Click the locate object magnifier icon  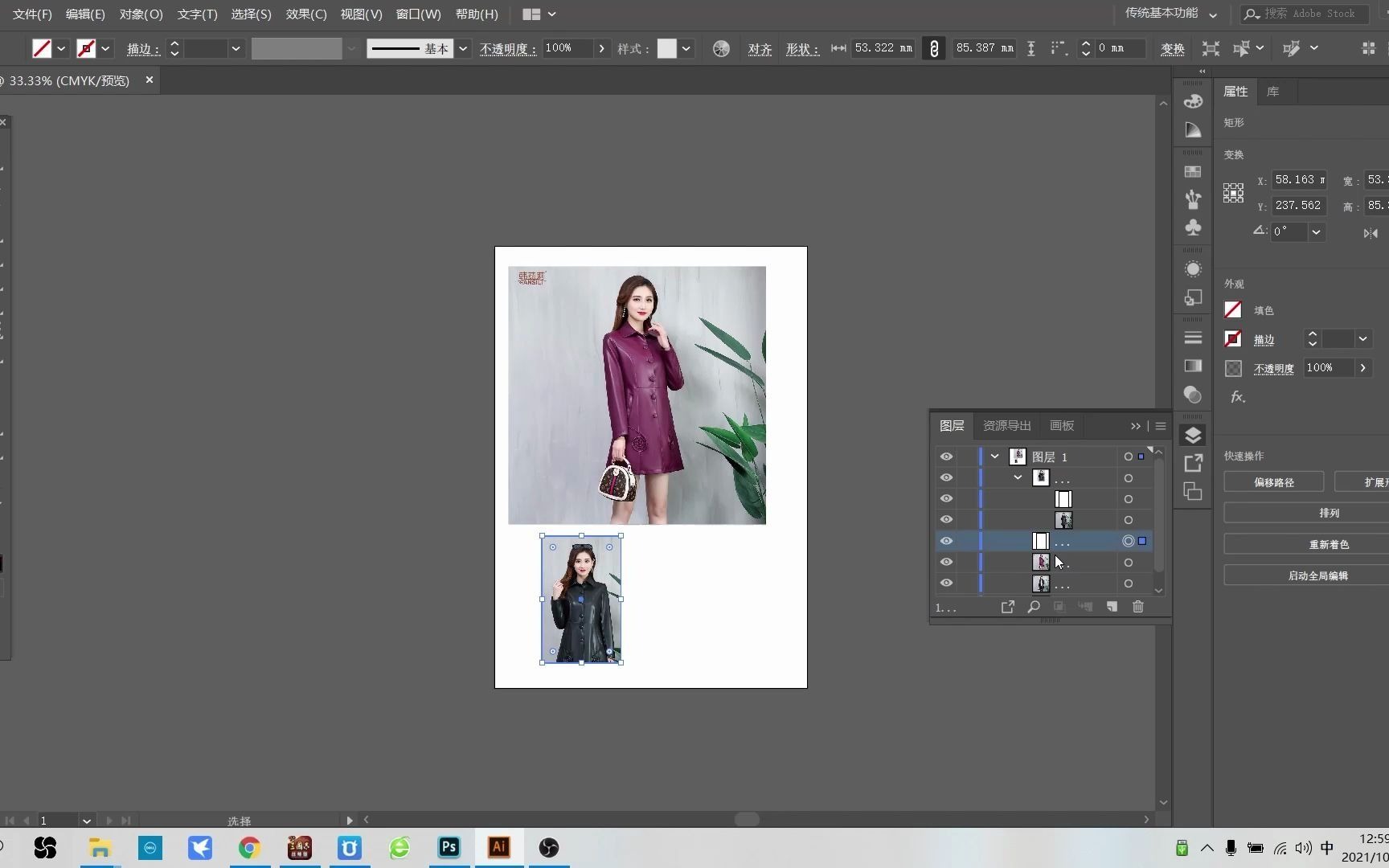point(1034,607)
